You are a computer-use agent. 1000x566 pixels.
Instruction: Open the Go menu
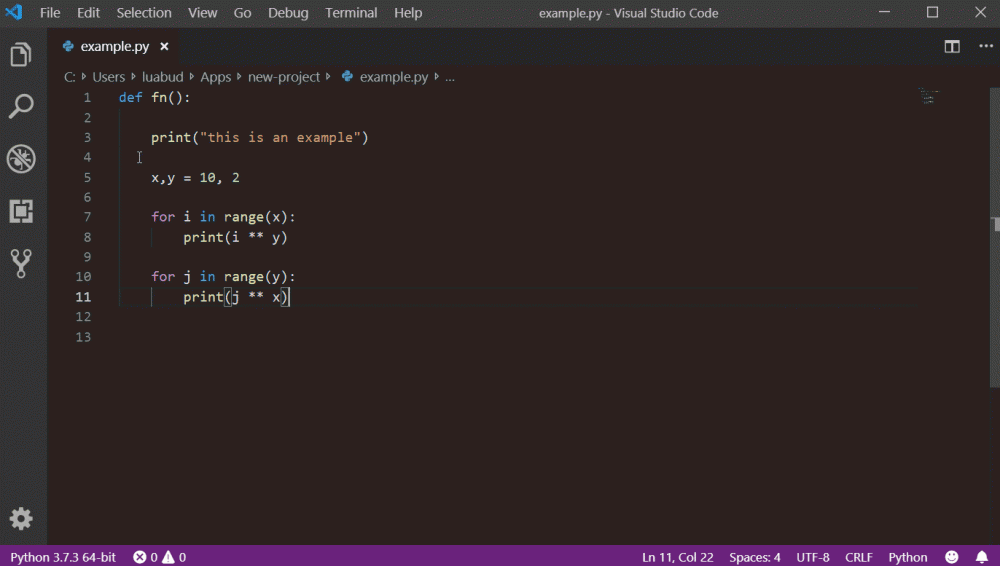coord(242,13)
